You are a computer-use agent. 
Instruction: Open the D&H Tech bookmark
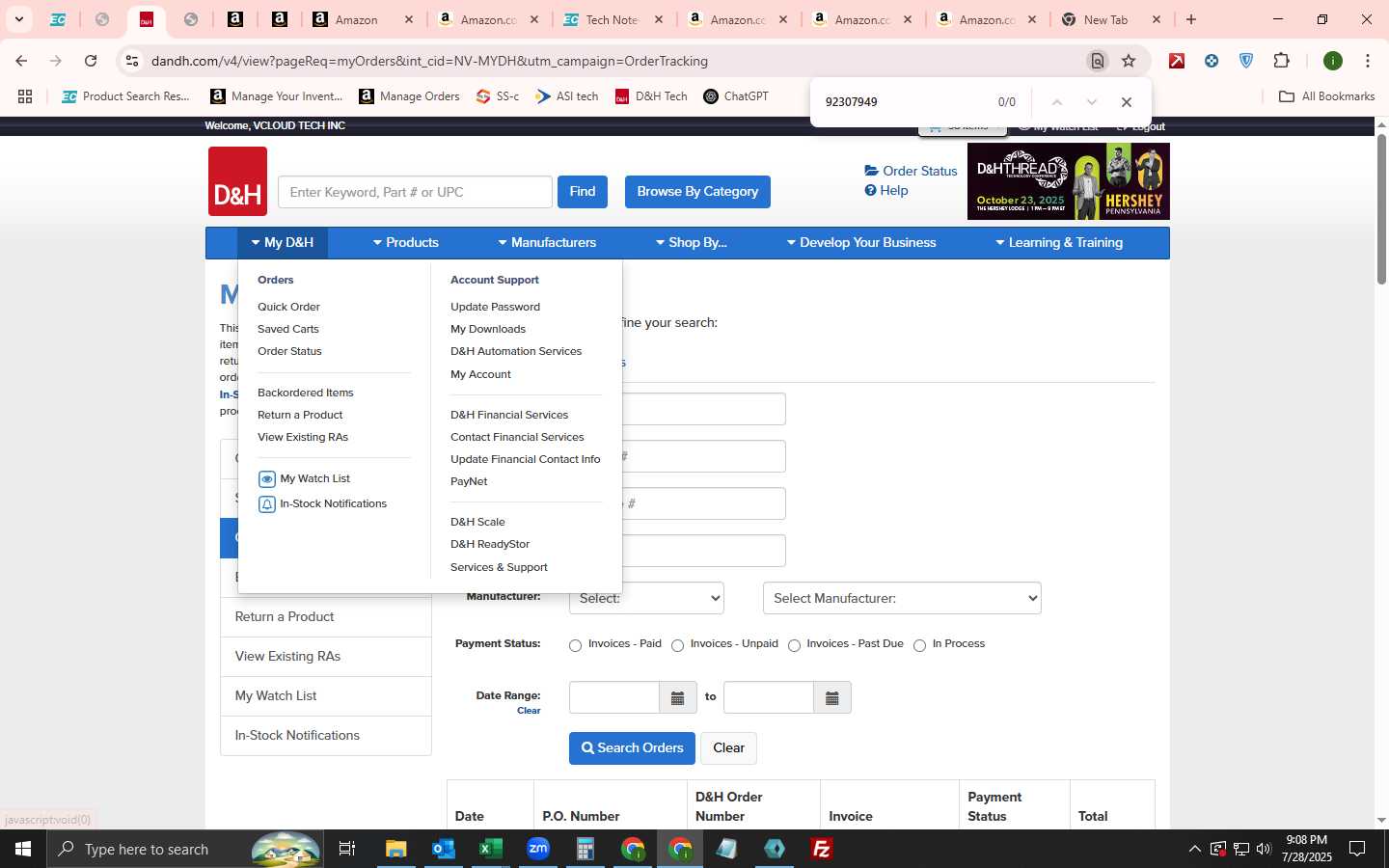coord(651,96)
